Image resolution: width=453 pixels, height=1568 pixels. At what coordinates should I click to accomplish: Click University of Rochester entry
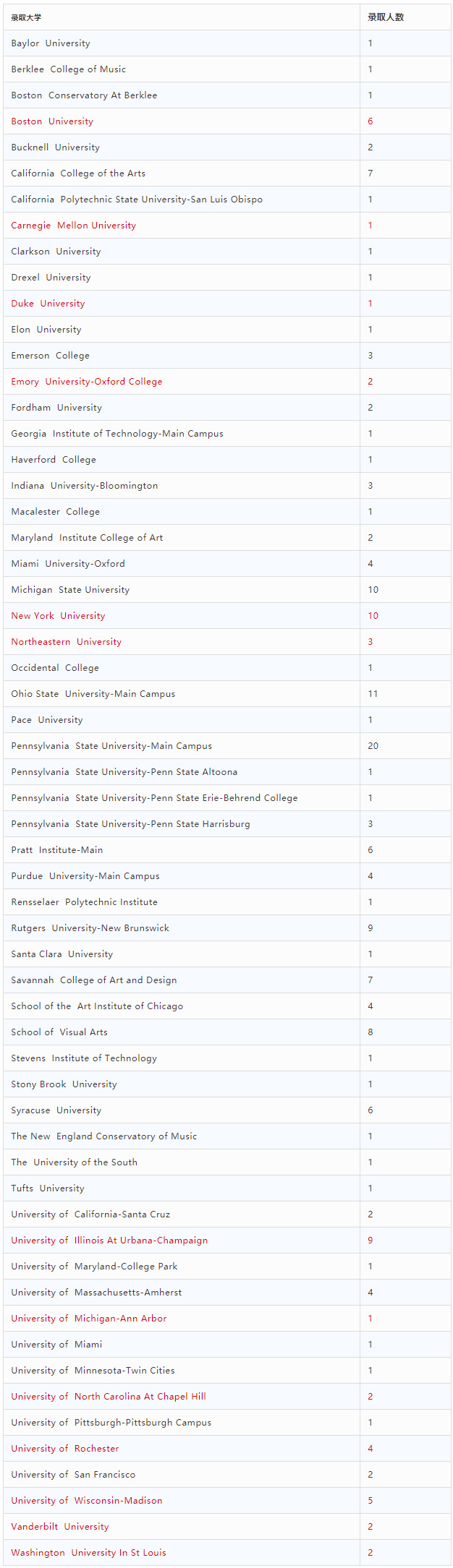(64, 1449)
